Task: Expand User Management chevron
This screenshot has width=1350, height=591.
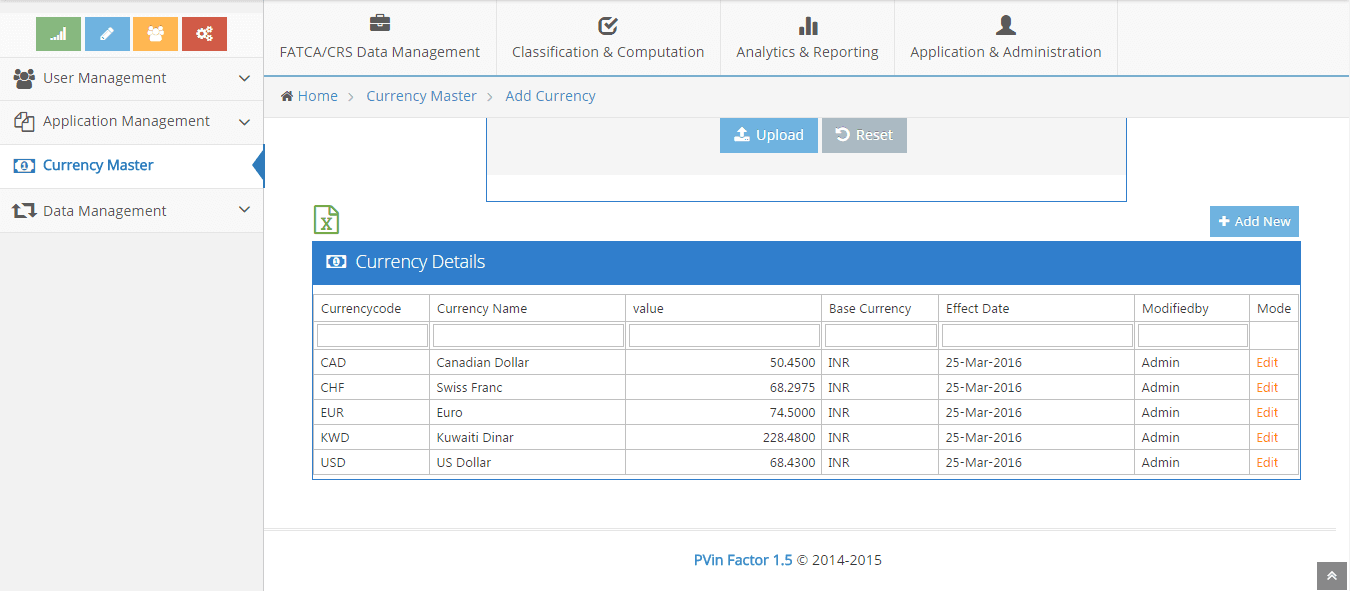Action: pyautogui.click(x=245, y=78)
